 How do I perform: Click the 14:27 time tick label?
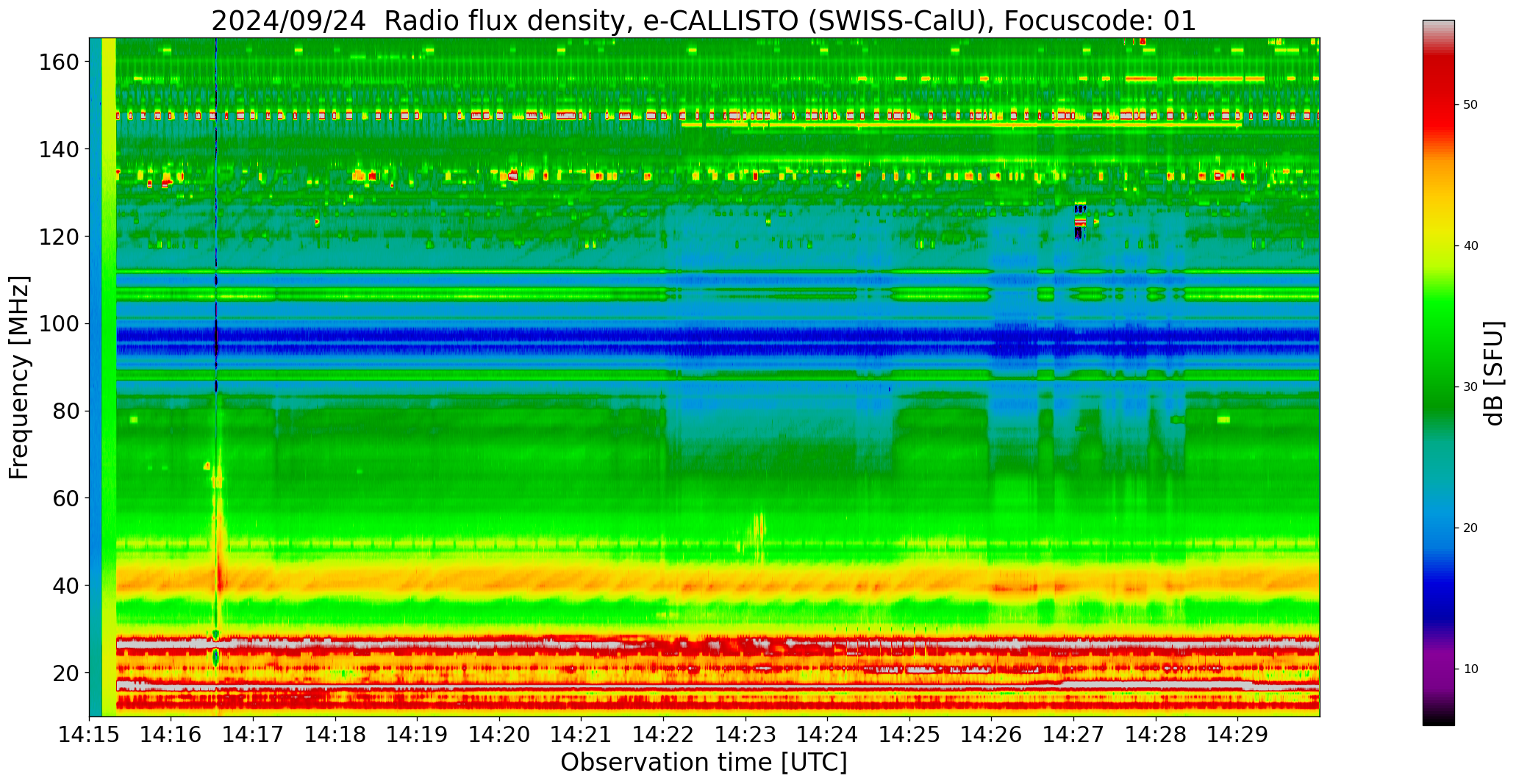[x=1073, y=733]
